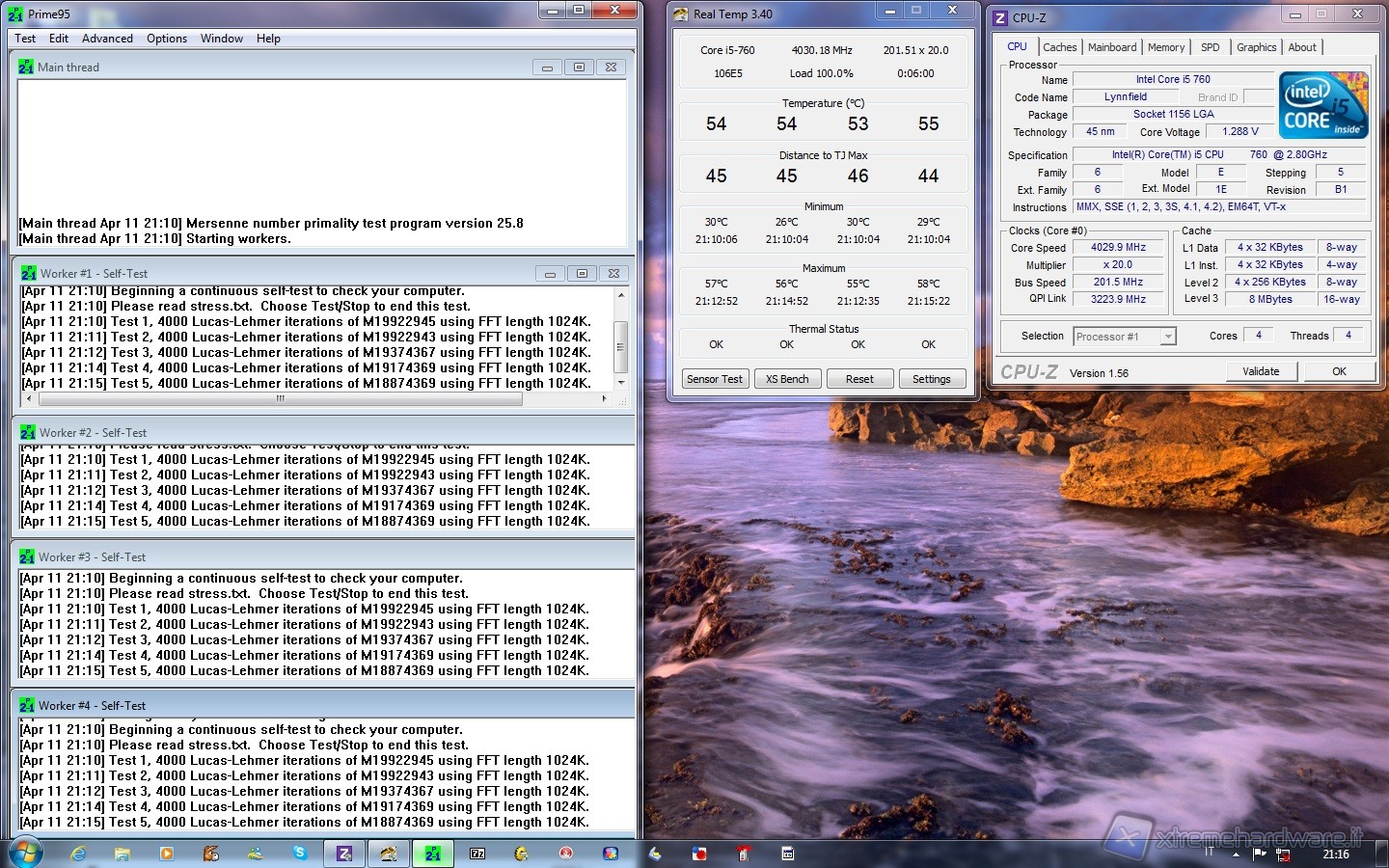Show hidden system tray icons arrow

coord(1236,854)
